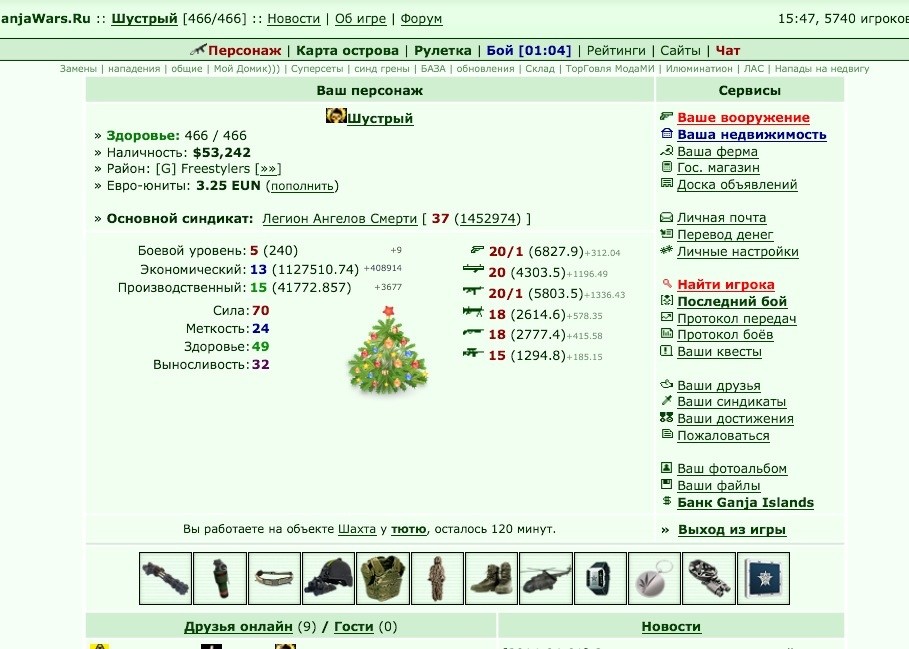
Task: Open Доска объявлений
Action: pos(737,185)
